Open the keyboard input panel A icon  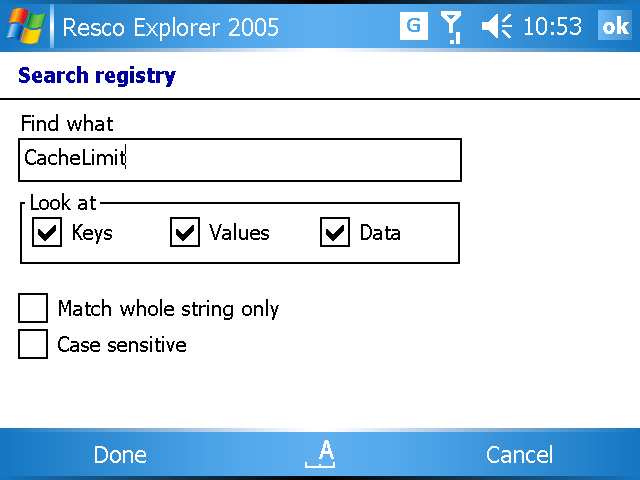point(320,454)
